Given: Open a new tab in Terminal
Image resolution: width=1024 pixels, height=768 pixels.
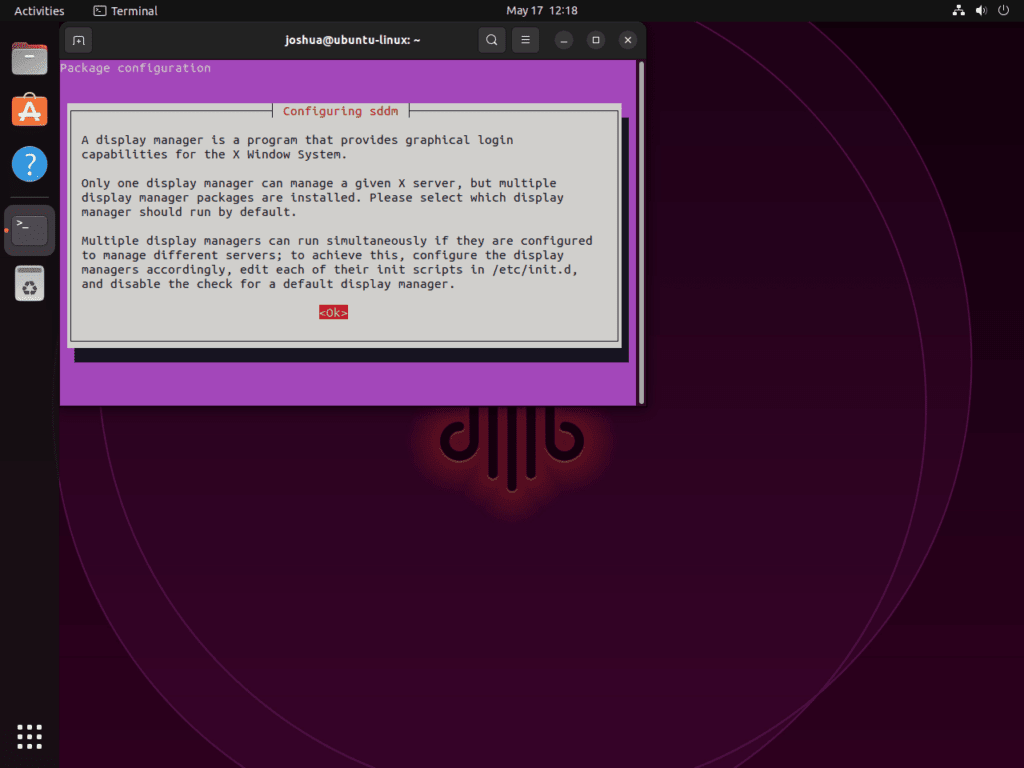Looking at the screenshot, I should (x=78, y=40).
